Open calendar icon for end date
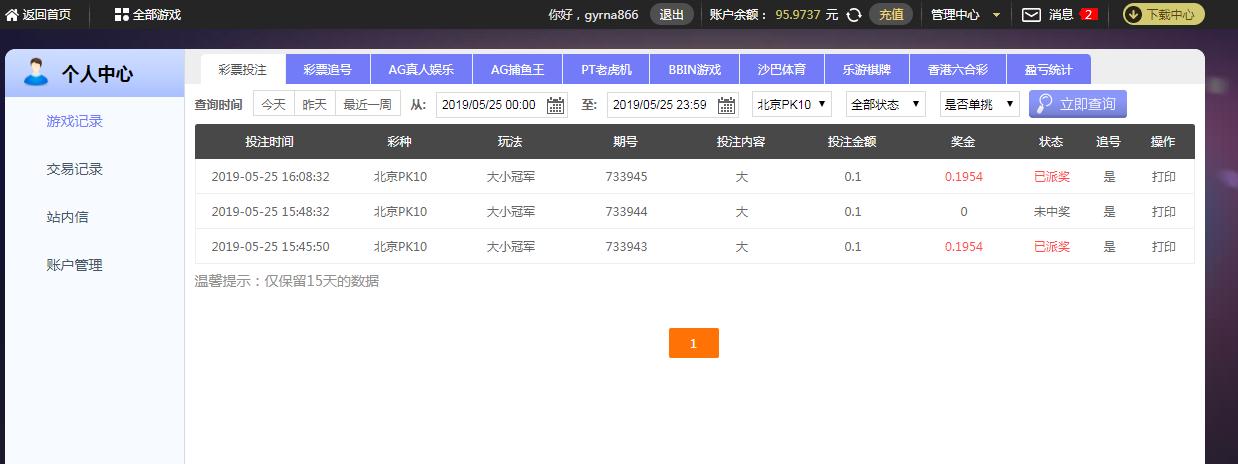The image size is (1238, 464). coord(727,105)
